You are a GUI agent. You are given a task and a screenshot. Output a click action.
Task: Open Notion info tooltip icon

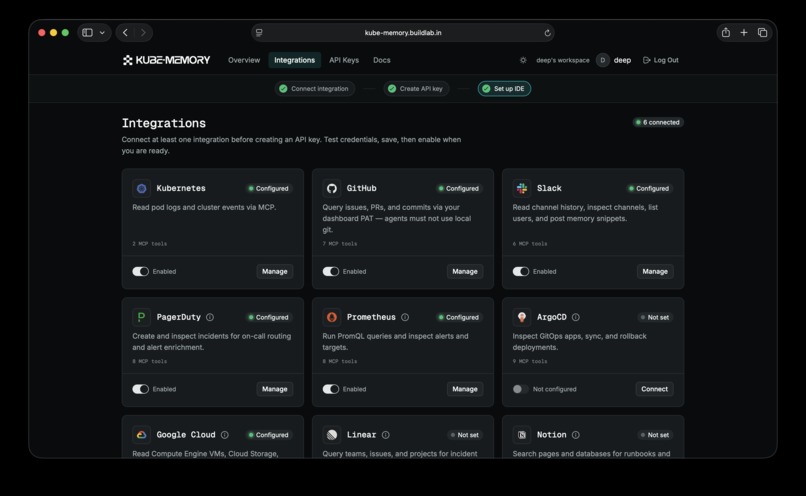(576, 435)
